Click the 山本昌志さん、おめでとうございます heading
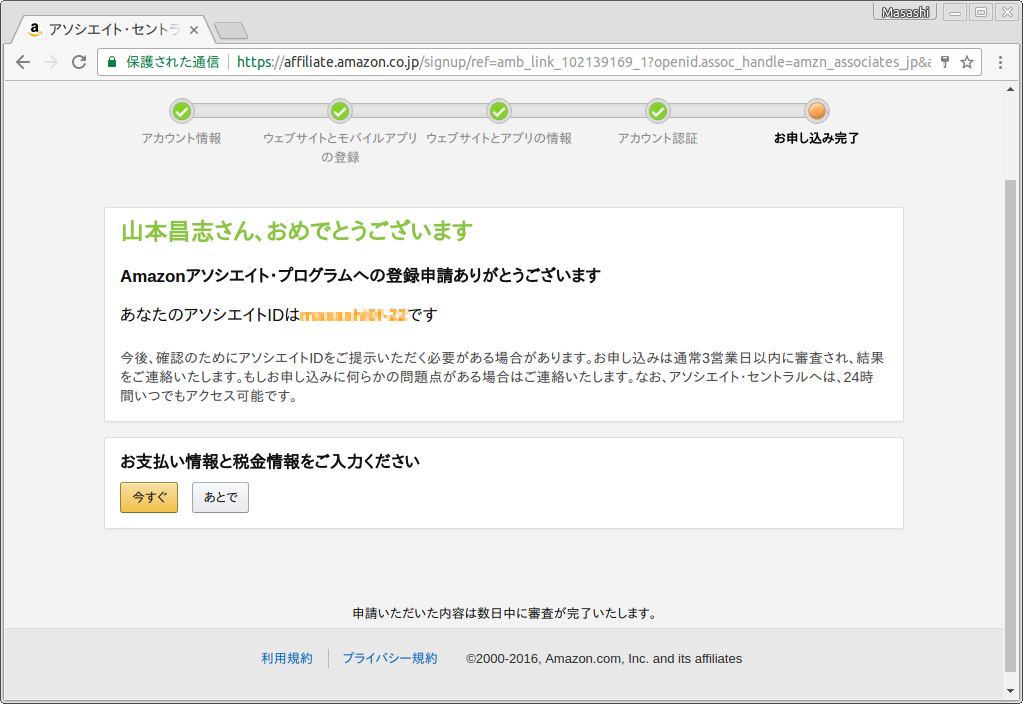The image size is (1023, 704). [297, 231]
